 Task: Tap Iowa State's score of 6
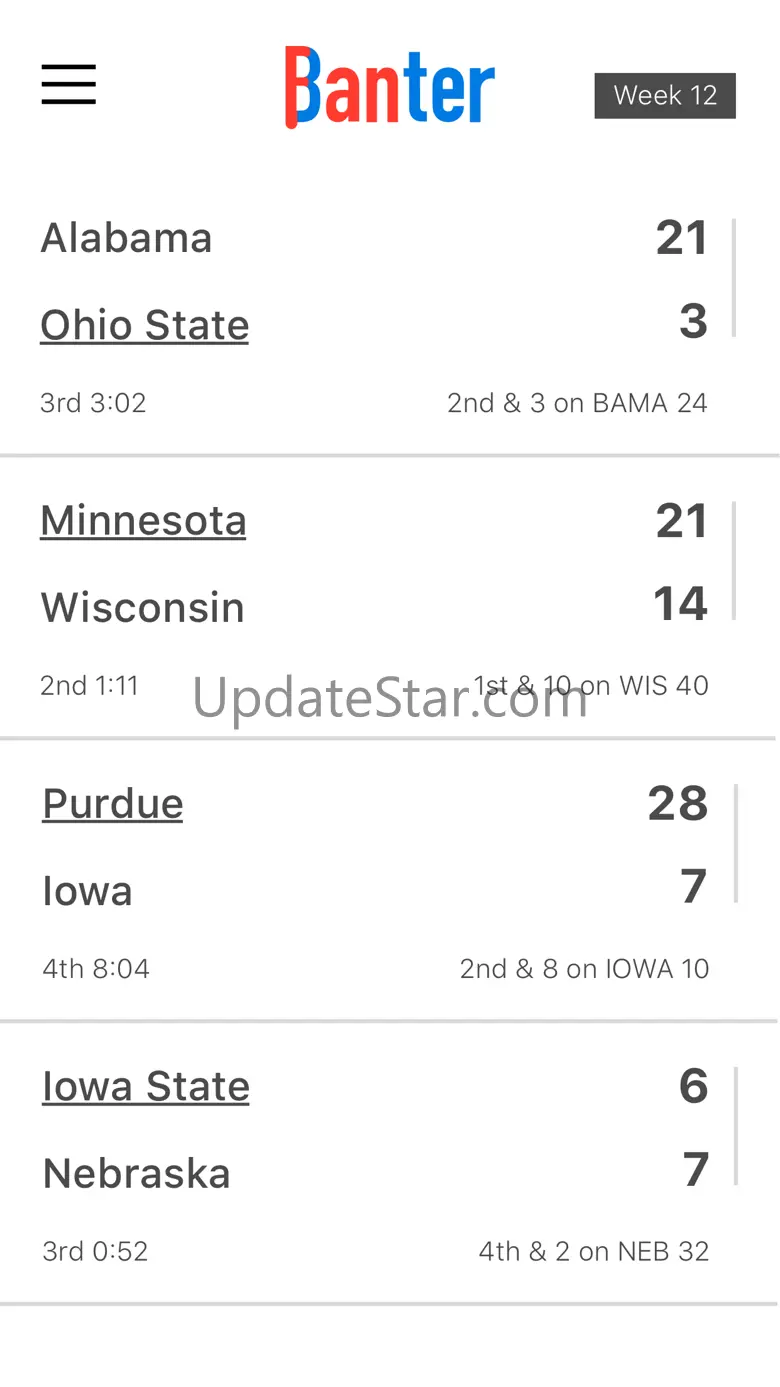click(694, 1087)
